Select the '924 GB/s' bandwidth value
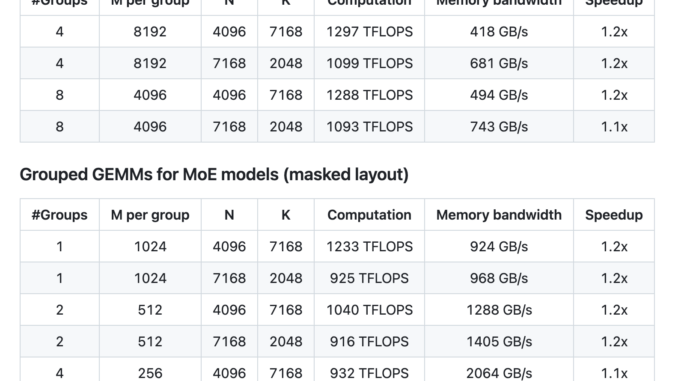The image size is (678, 381). point(499,247)
